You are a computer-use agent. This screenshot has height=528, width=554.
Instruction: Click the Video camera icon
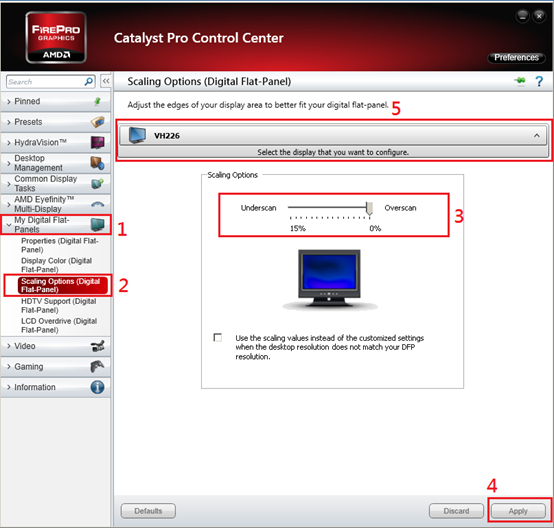pyautogui.click(x=98, y=346)
